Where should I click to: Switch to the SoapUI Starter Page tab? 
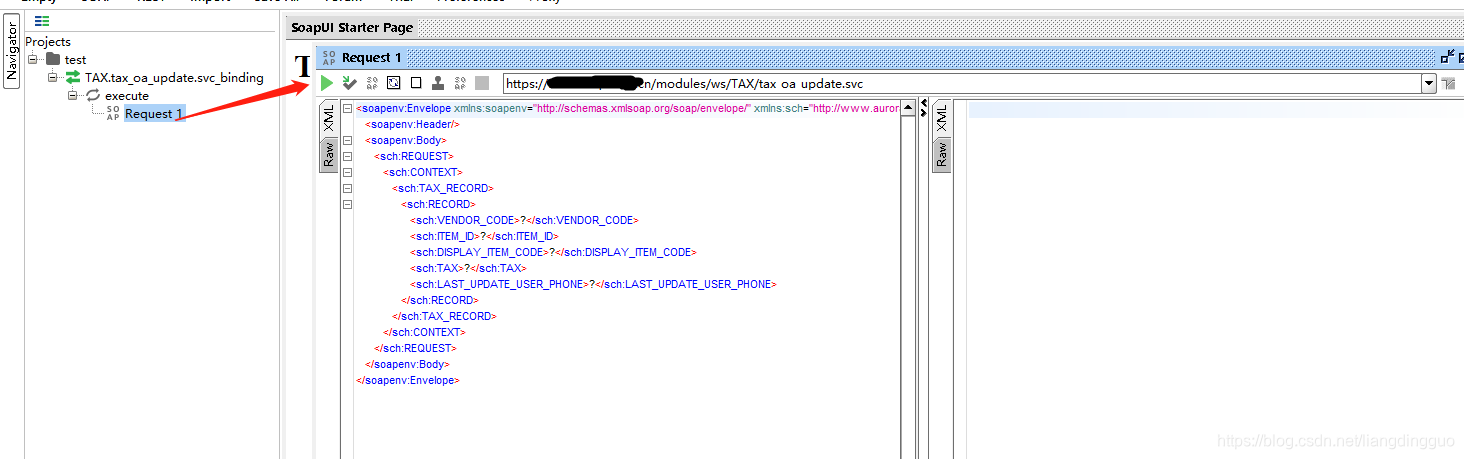click(x=351, y=28)
